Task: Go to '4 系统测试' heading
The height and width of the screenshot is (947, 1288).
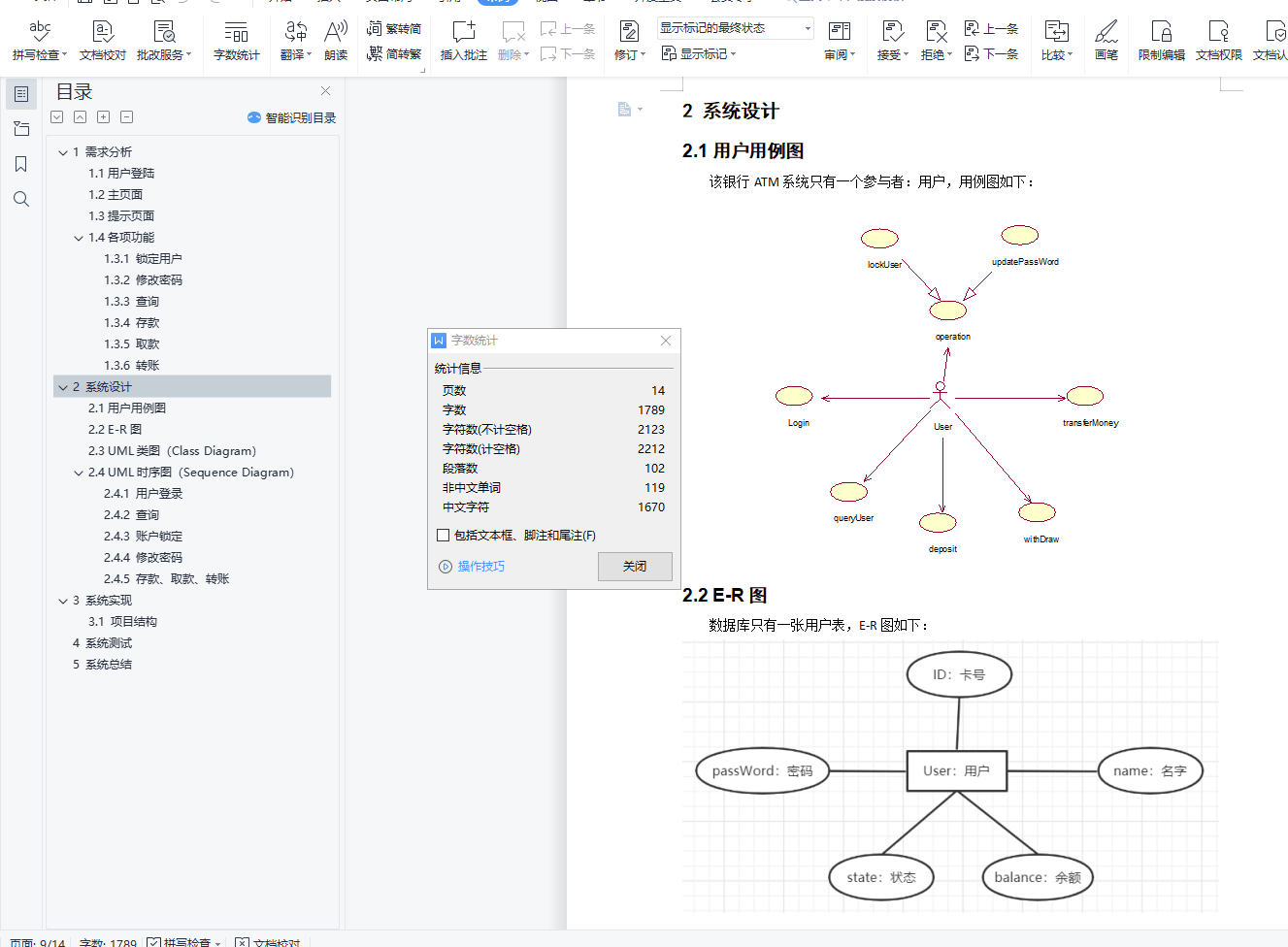Action: pyautogui.click(x=102, y=643)
